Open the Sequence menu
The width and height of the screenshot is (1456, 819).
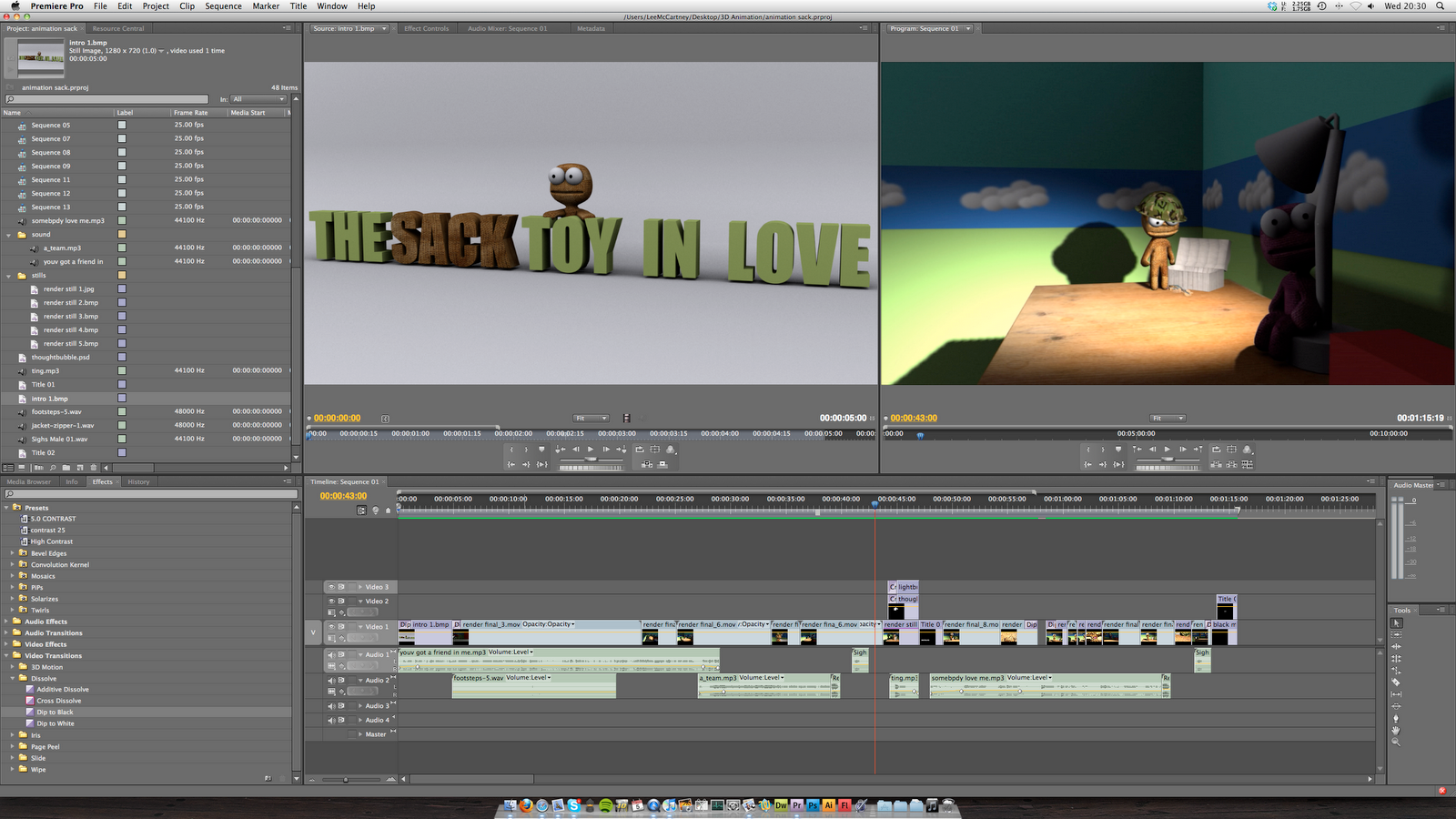[222, 6]
